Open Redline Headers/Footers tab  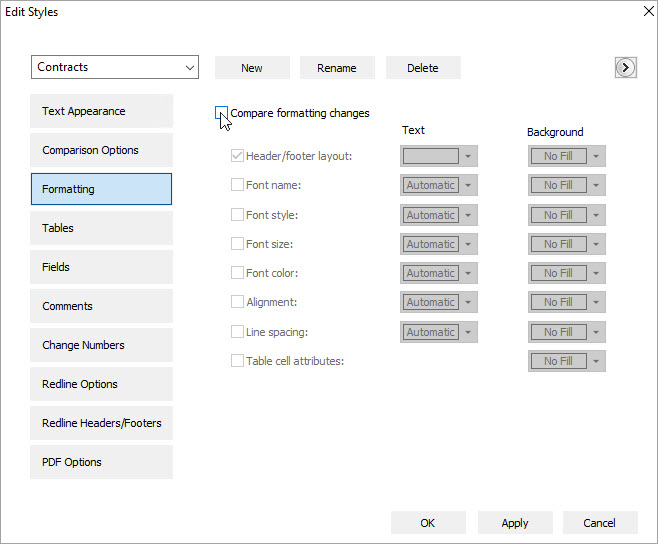[101, 423]
